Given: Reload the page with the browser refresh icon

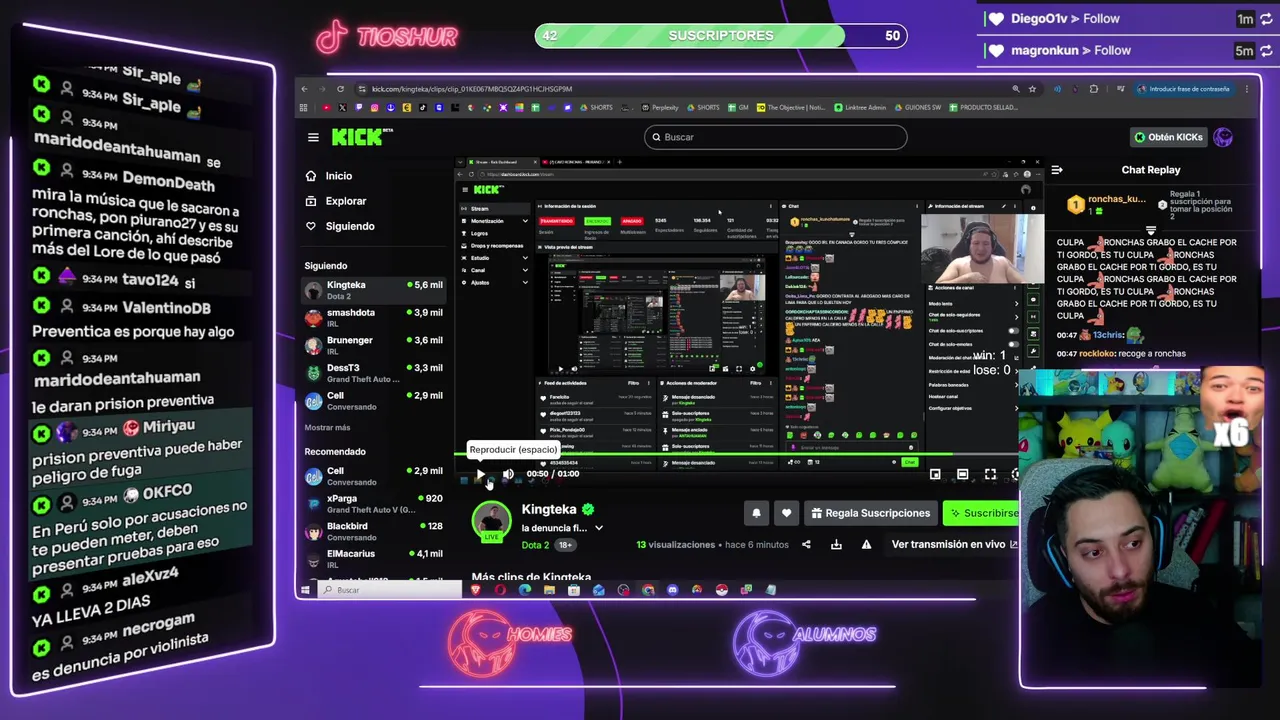Looking at the screenshot, I should pos(340,89).
